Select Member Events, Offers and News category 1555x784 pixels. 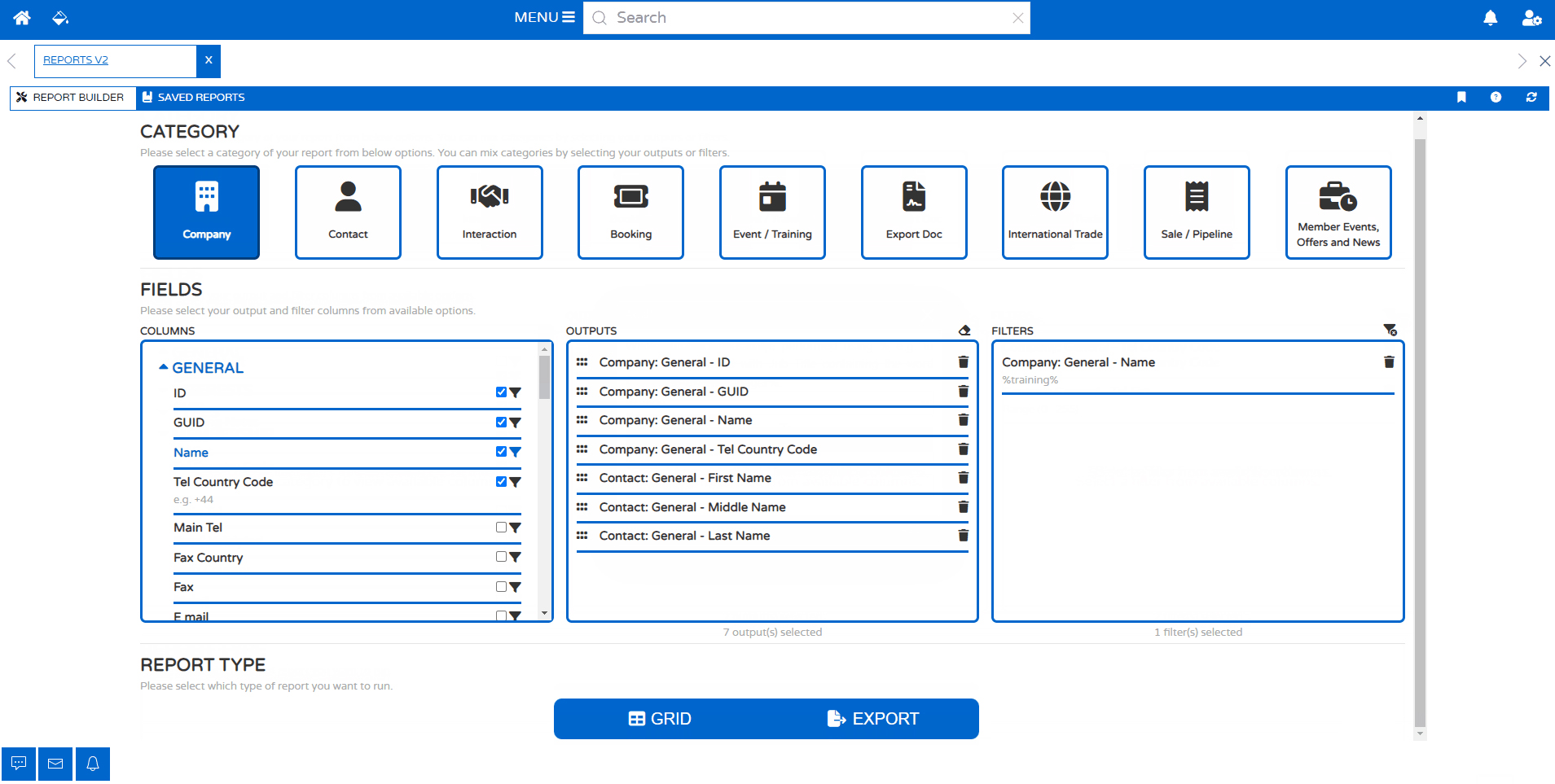coord(1338,212)
